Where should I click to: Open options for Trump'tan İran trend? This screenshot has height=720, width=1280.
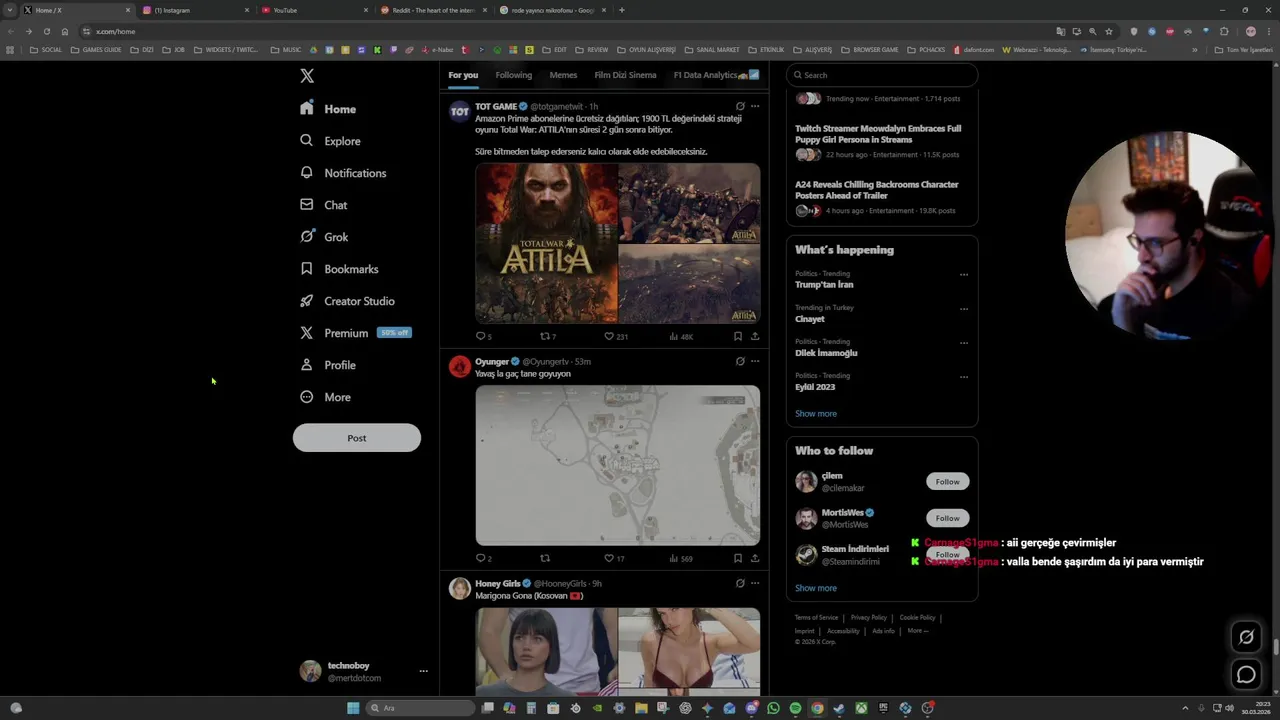964,275
